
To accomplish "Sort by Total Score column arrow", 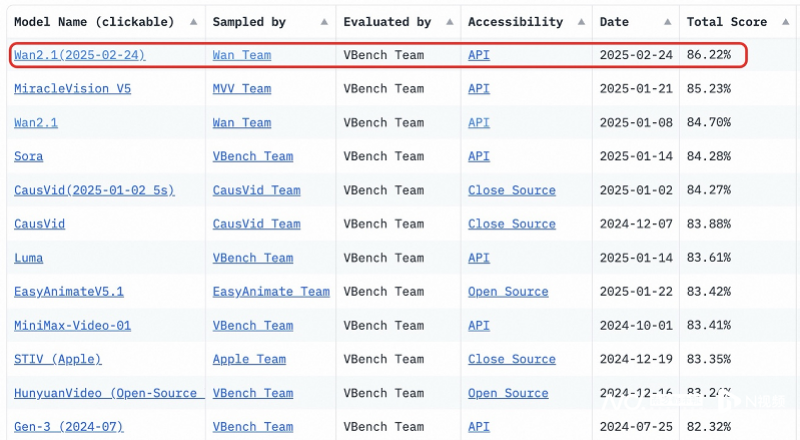I will click(x=785, y=22).
